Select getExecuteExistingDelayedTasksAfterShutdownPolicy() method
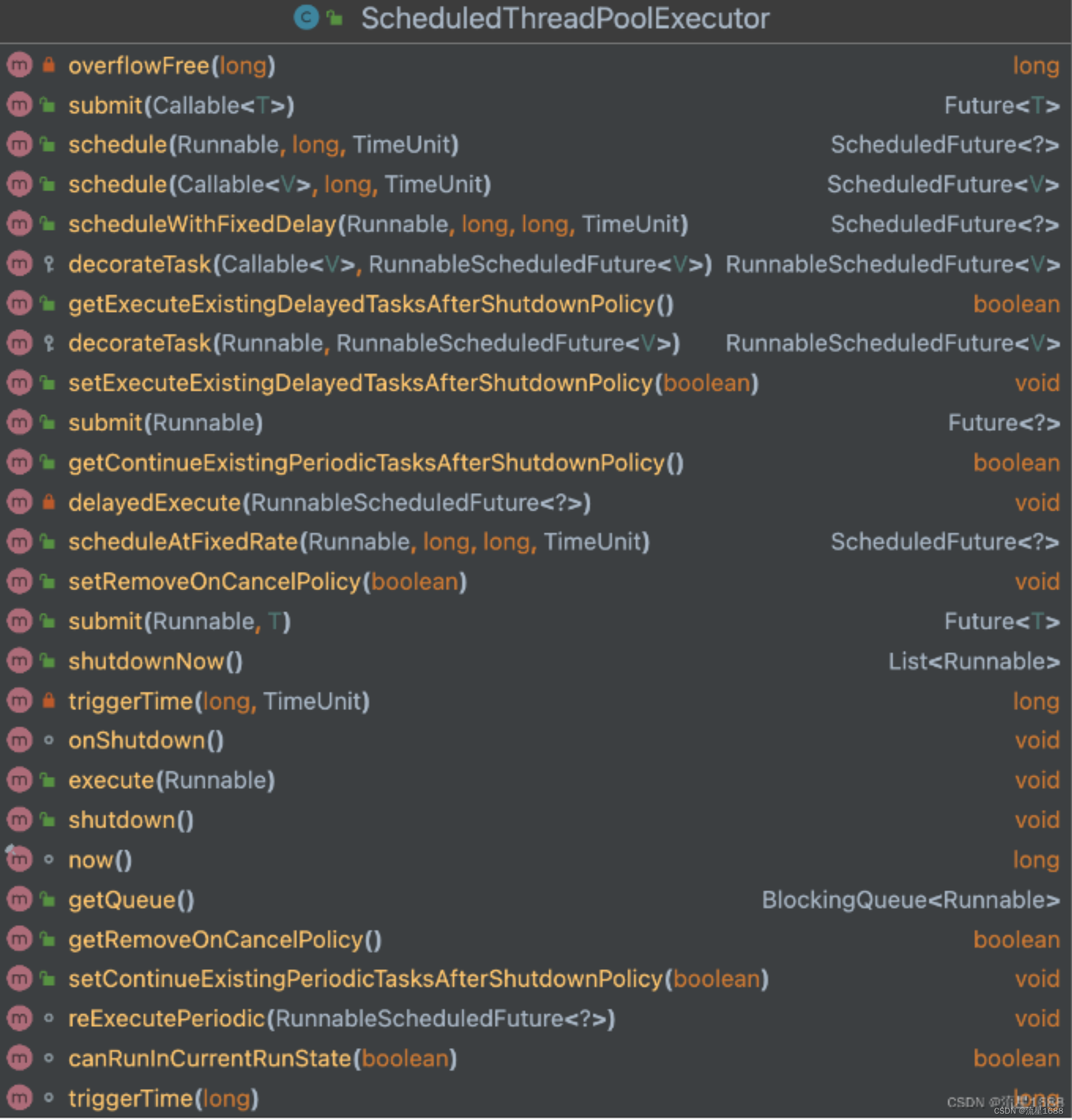This screenshot has height=1120, width=1072. (x=371, y=304)
